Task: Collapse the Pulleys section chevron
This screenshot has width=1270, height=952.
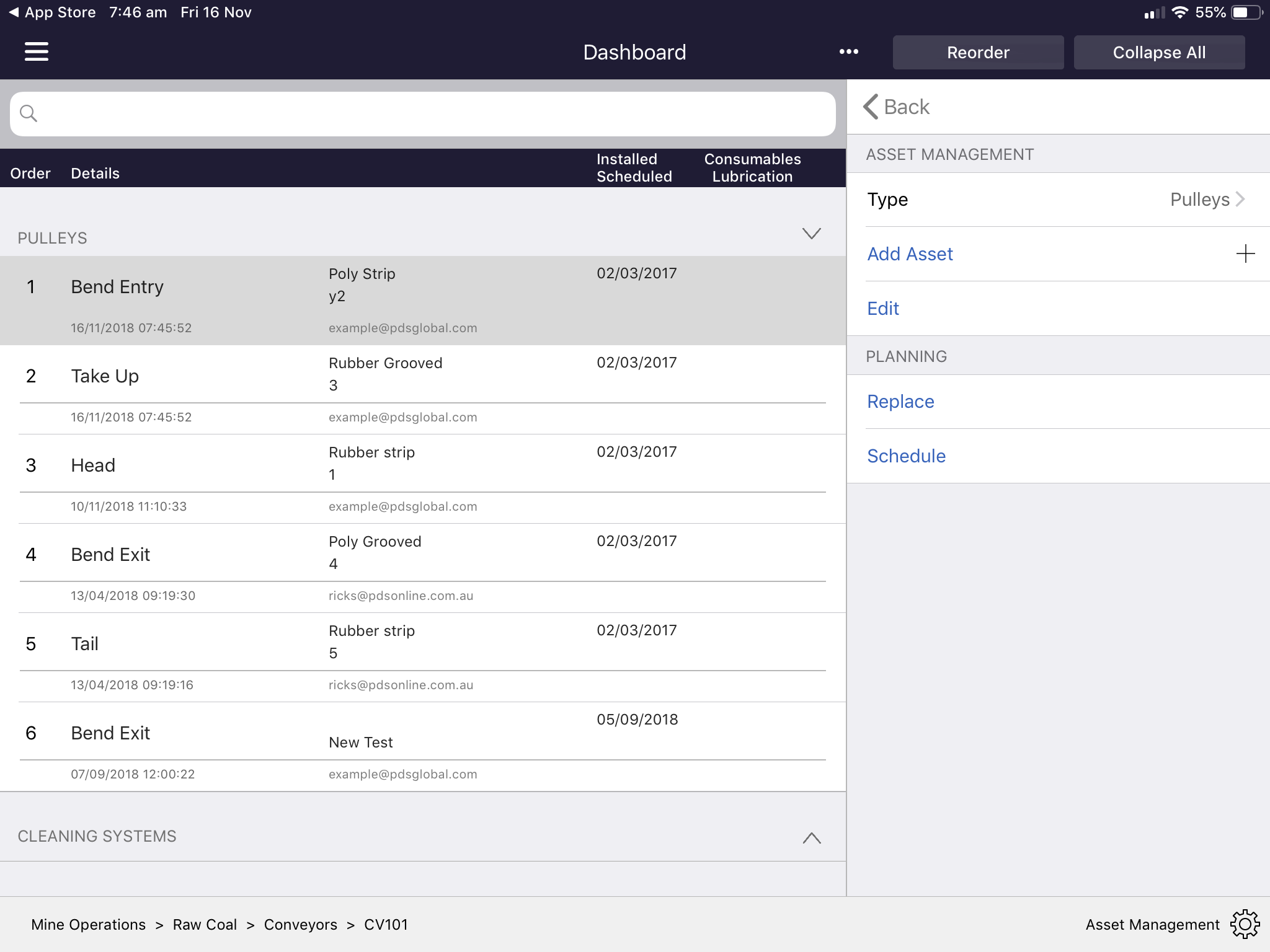Action: (x=811, y=234)
